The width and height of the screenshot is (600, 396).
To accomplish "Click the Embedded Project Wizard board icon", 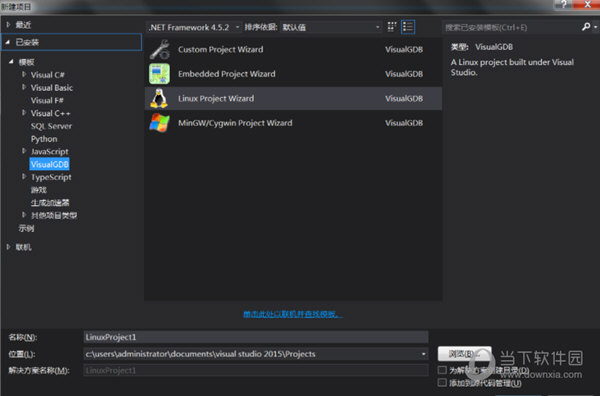I will point(159,74).
